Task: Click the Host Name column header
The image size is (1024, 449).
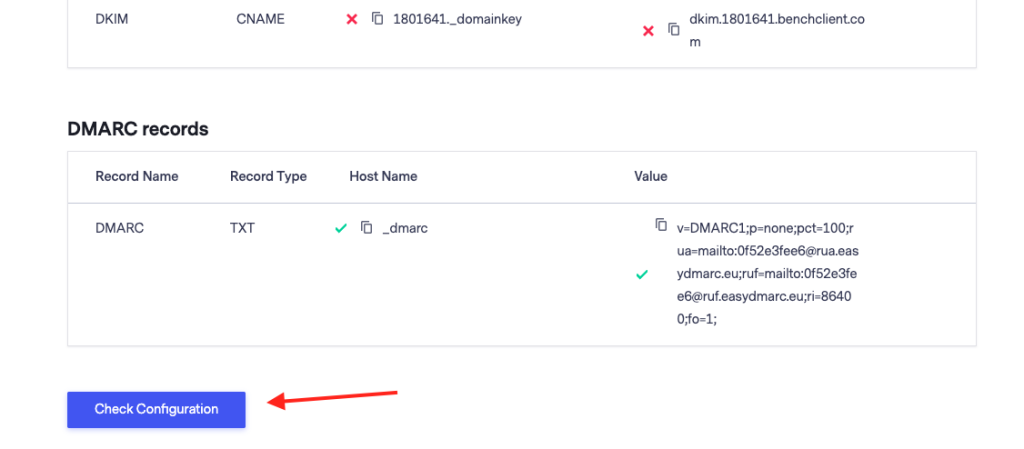Action: click(383, 176)
